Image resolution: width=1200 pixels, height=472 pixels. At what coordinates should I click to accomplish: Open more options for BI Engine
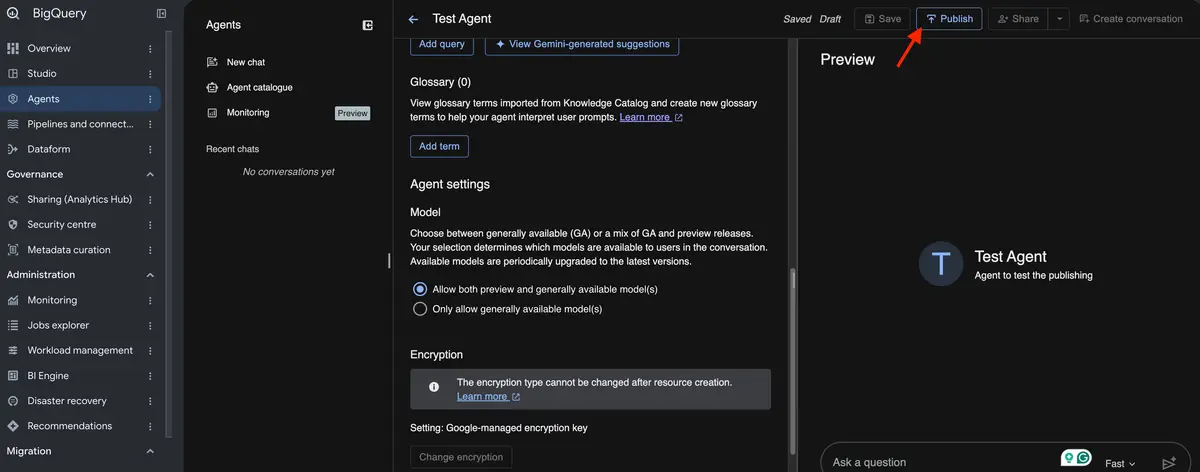(151, 376)
